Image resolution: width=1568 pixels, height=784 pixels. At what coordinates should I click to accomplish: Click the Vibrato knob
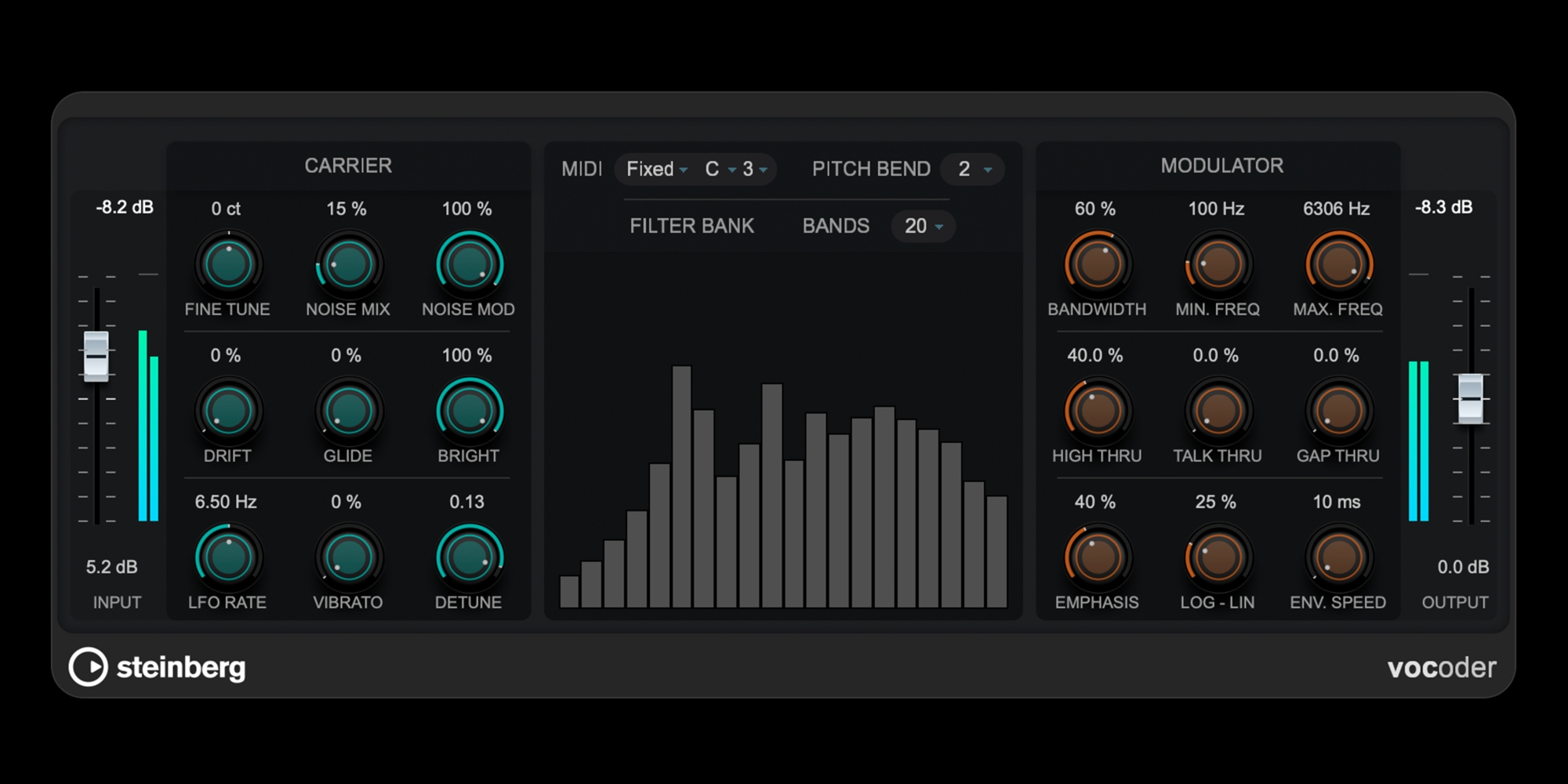[x=348, y=557]
